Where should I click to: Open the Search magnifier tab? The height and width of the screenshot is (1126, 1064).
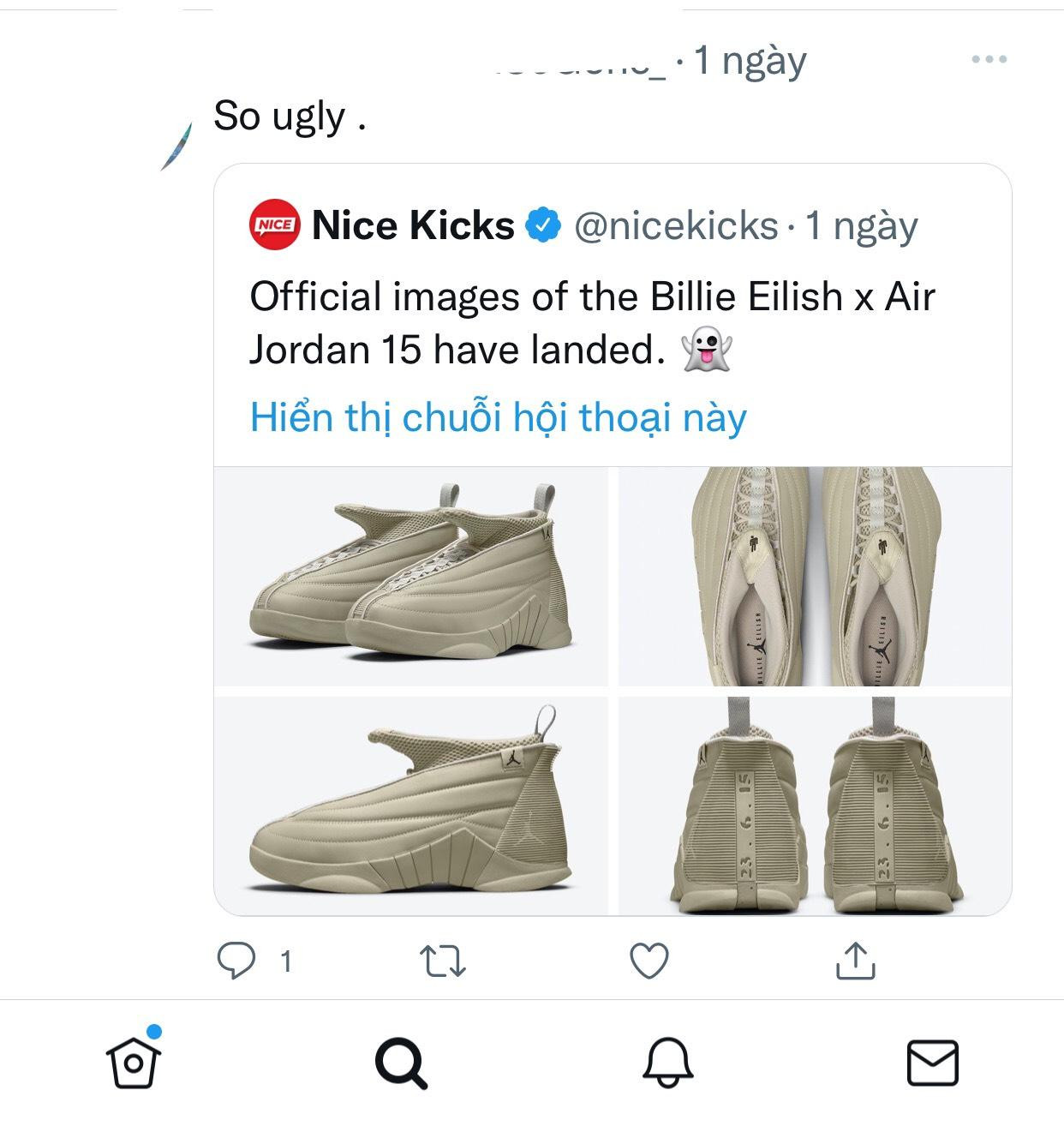[x=401, y=1063]
